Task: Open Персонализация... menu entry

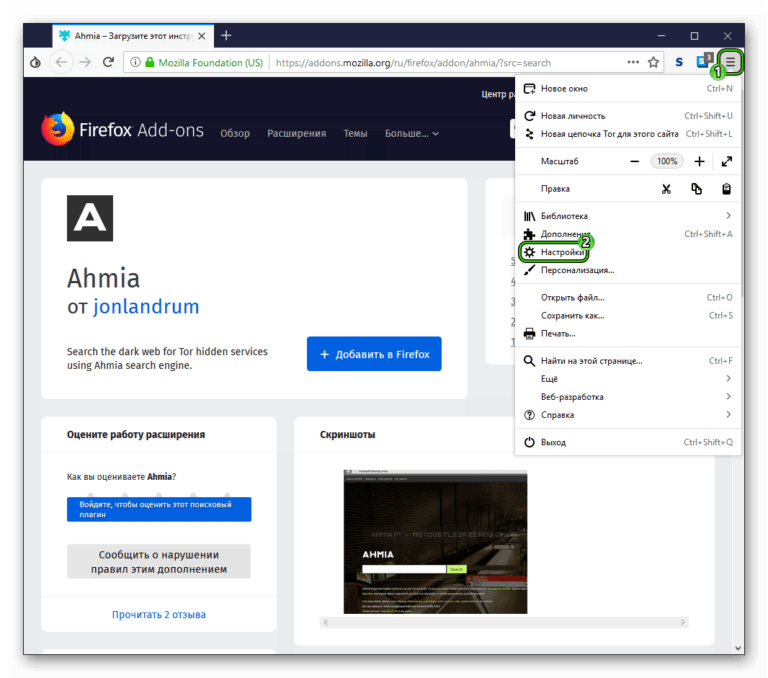Action: pyautogui.click(x=628, y=270)
